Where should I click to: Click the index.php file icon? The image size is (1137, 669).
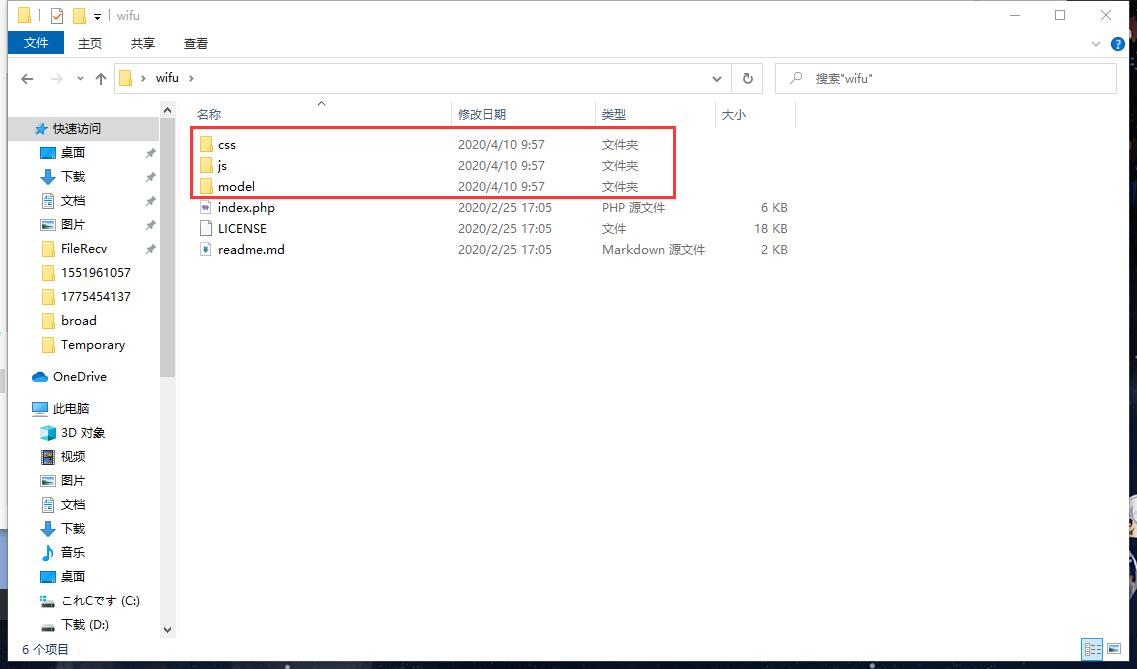(x=207, y=207)
